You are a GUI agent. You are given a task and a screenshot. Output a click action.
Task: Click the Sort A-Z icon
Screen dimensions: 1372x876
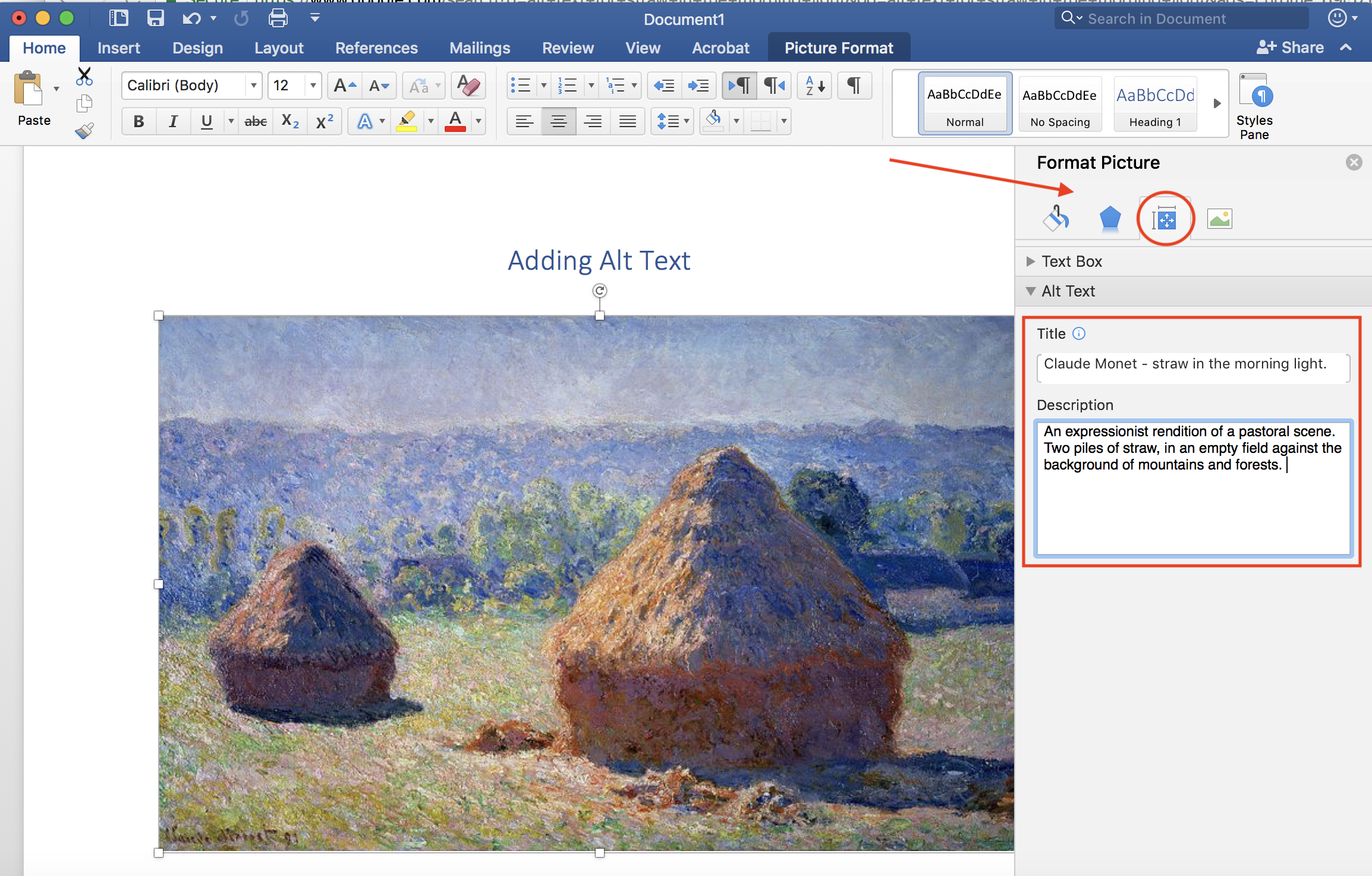point(814,86)
